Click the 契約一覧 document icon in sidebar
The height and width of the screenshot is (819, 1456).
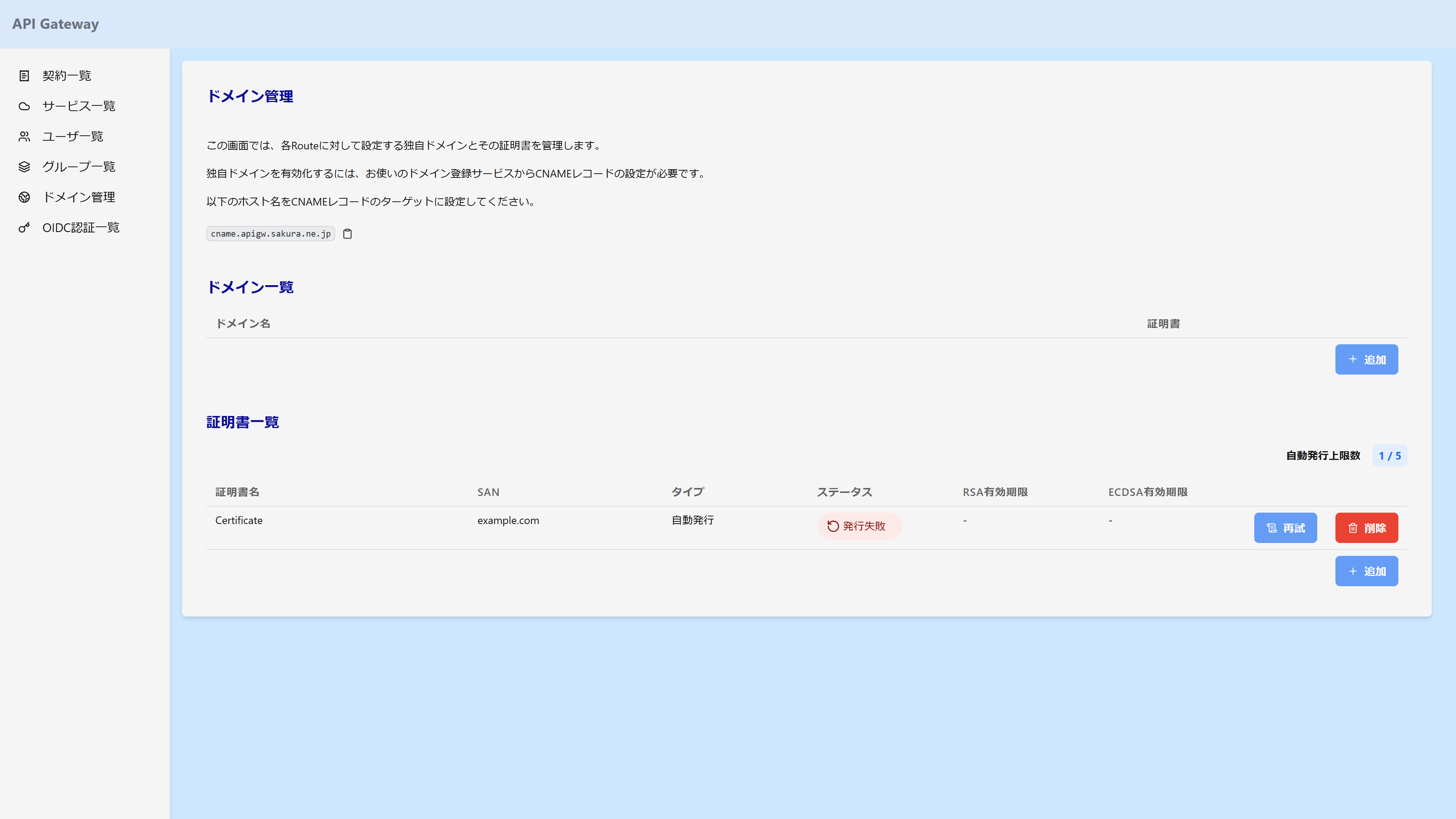[x=24, y=76]
